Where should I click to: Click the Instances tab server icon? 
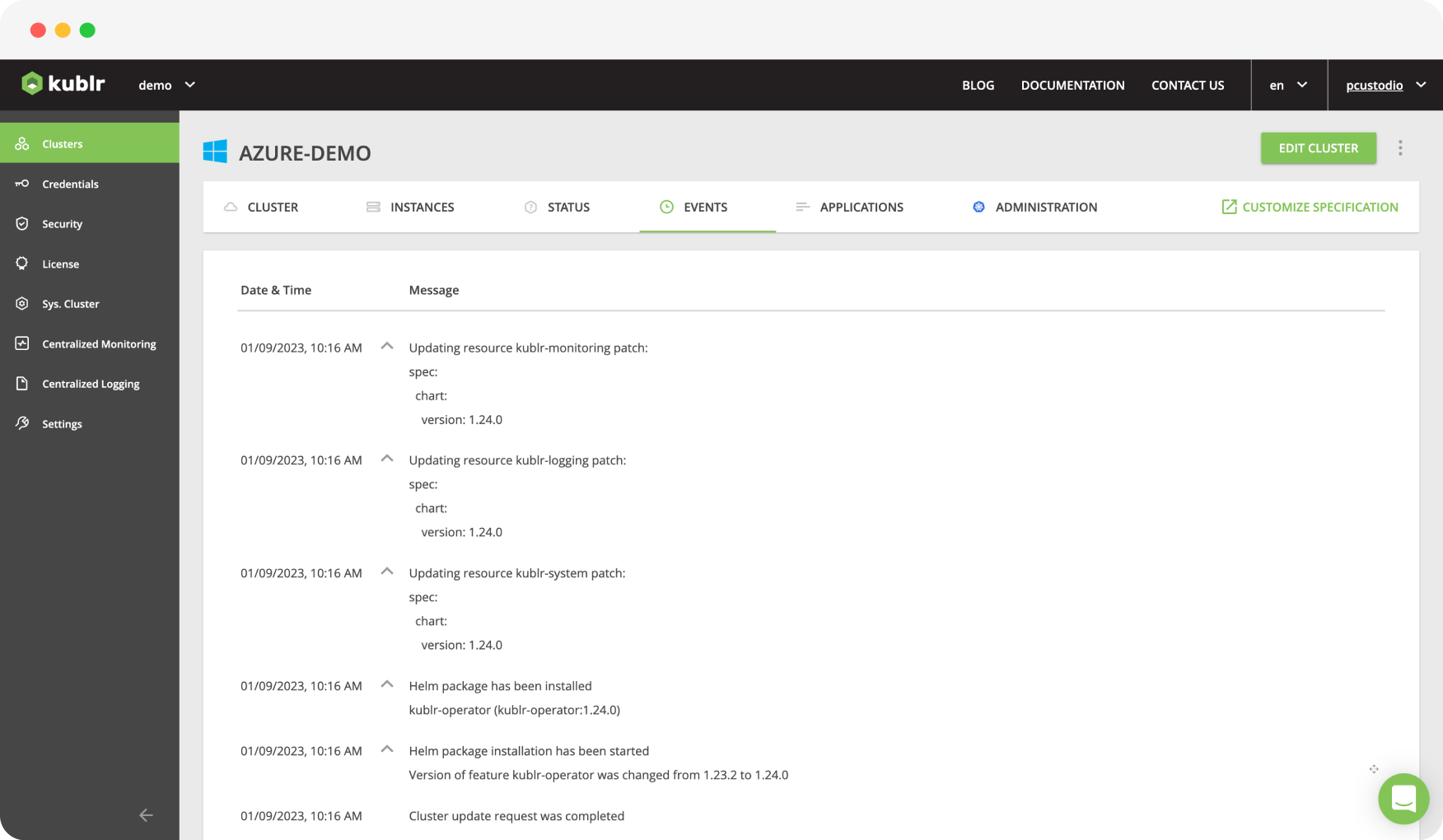tap(373, 207)
